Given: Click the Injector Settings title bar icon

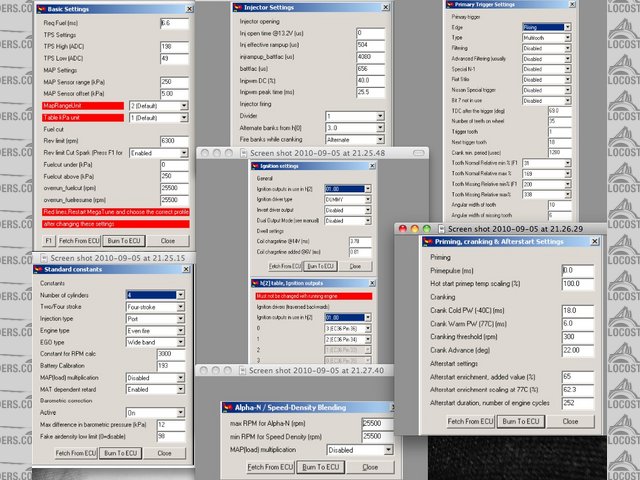Looking at the screenshot, I should pos(238,7).
